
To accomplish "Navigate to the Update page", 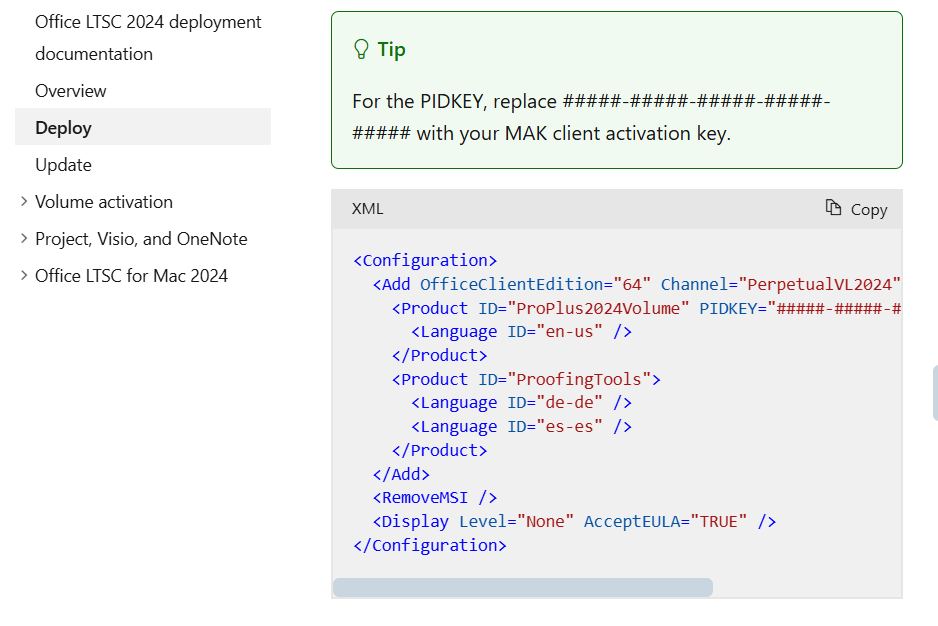I will 62,164.
